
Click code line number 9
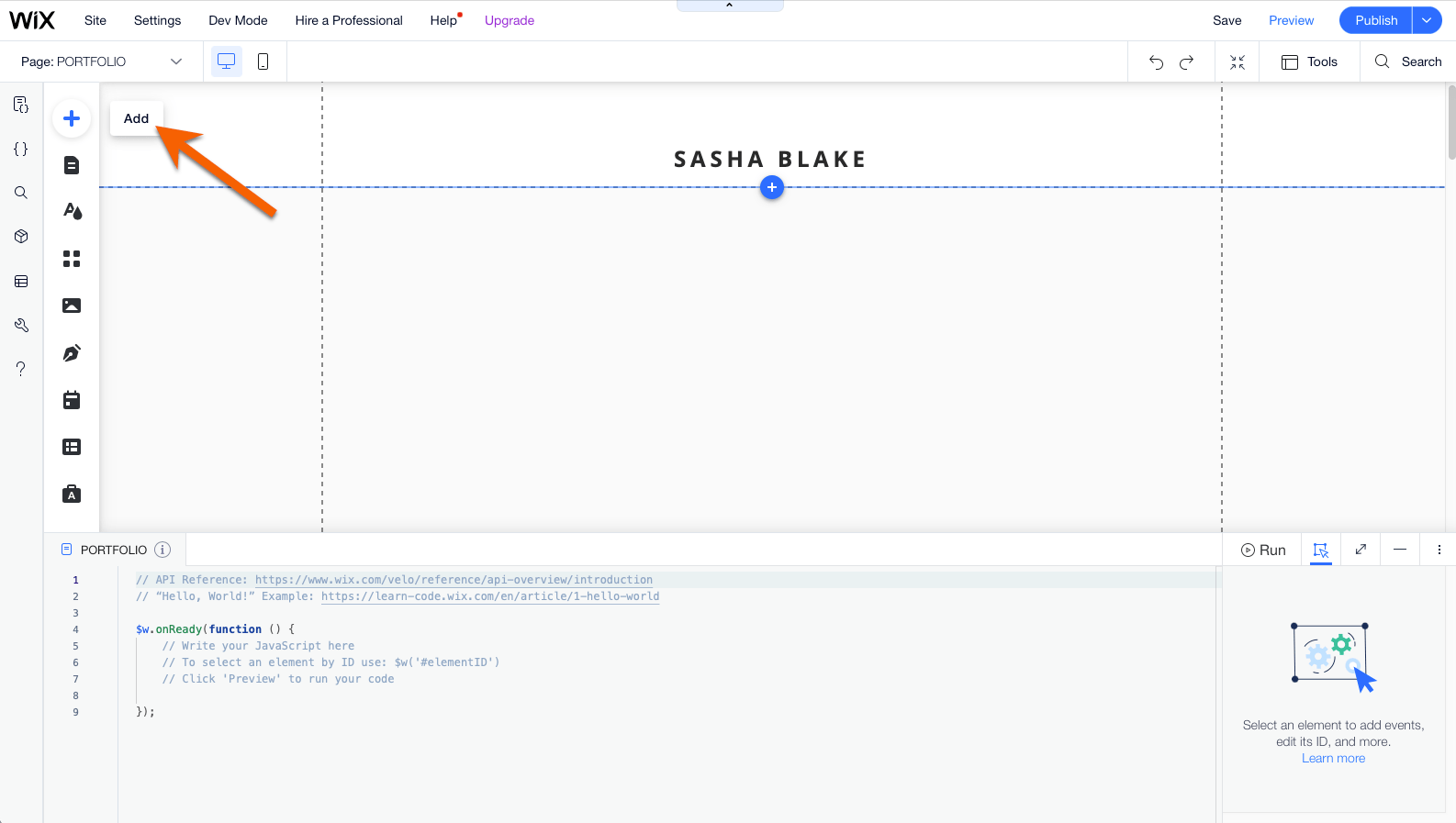(x=76, y=712)
